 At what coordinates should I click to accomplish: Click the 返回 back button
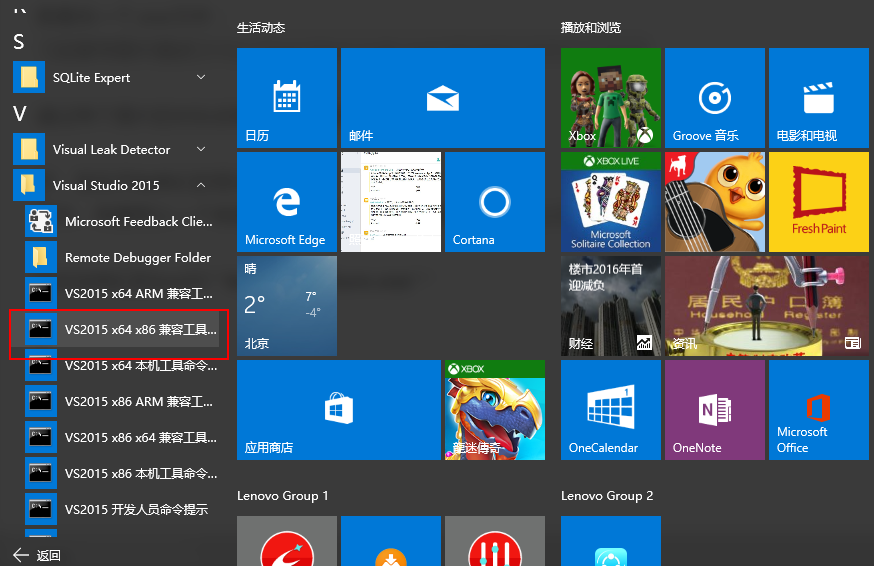37,555
